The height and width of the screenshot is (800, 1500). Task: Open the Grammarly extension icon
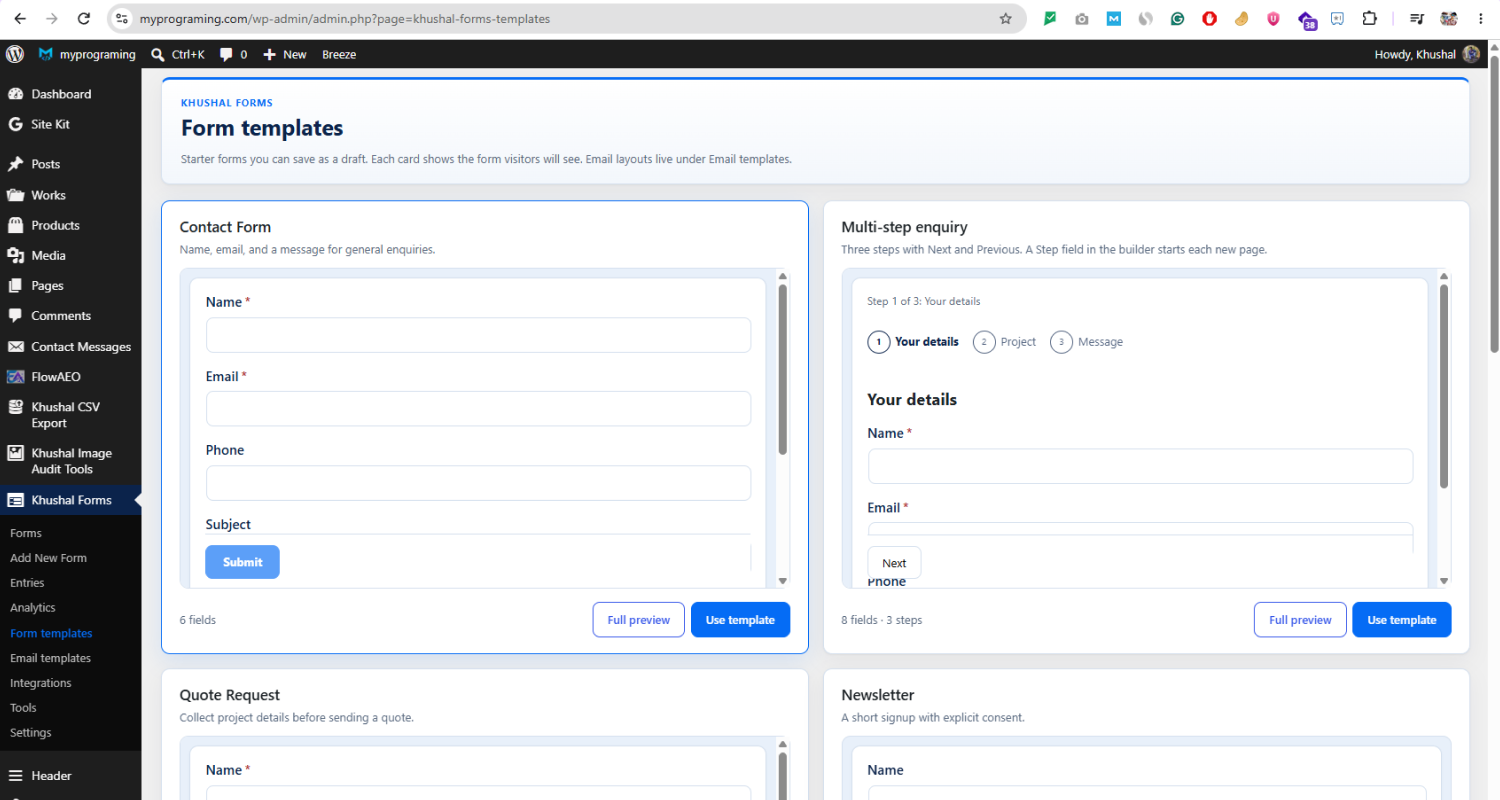coord(1178,18)
